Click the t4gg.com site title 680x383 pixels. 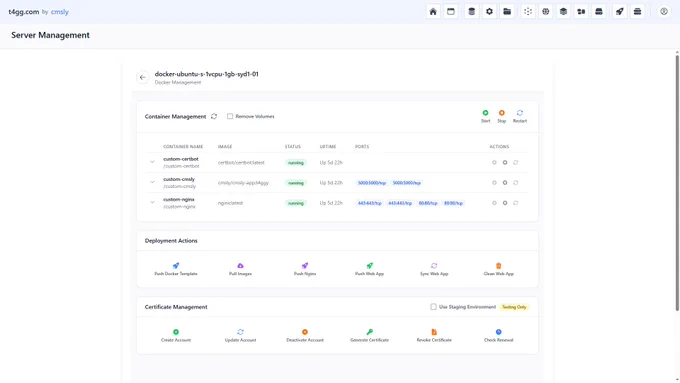tap(24, 12)
